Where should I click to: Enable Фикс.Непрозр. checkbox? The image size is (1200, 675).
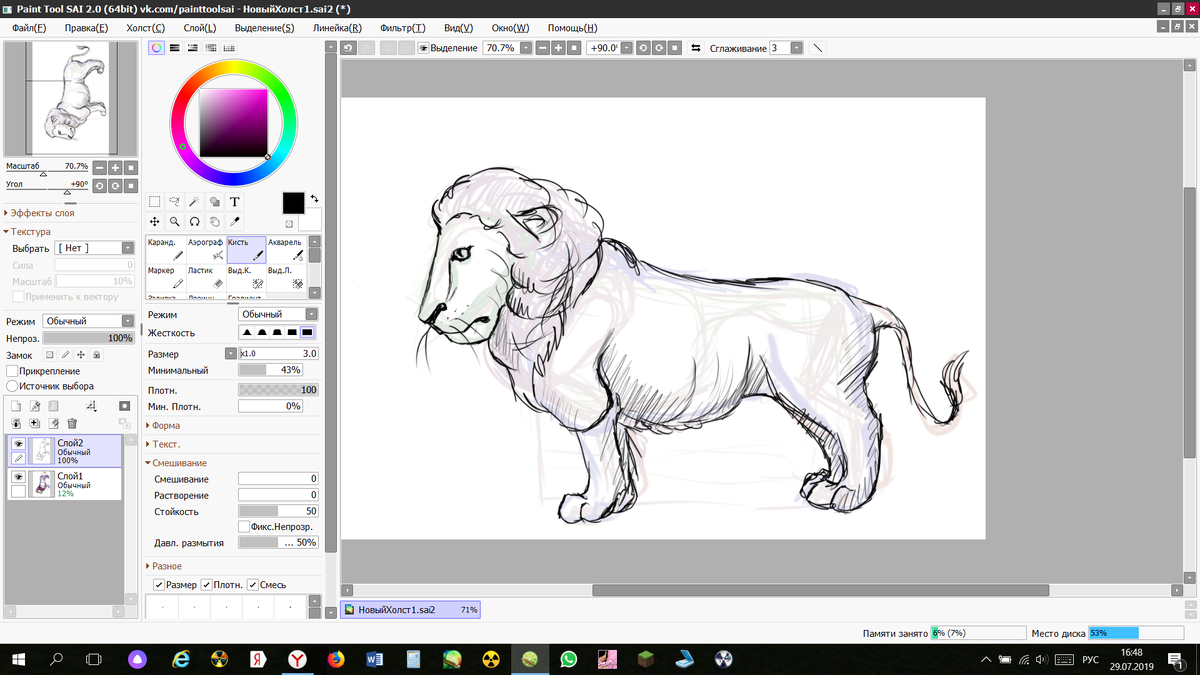coord(244,526)
